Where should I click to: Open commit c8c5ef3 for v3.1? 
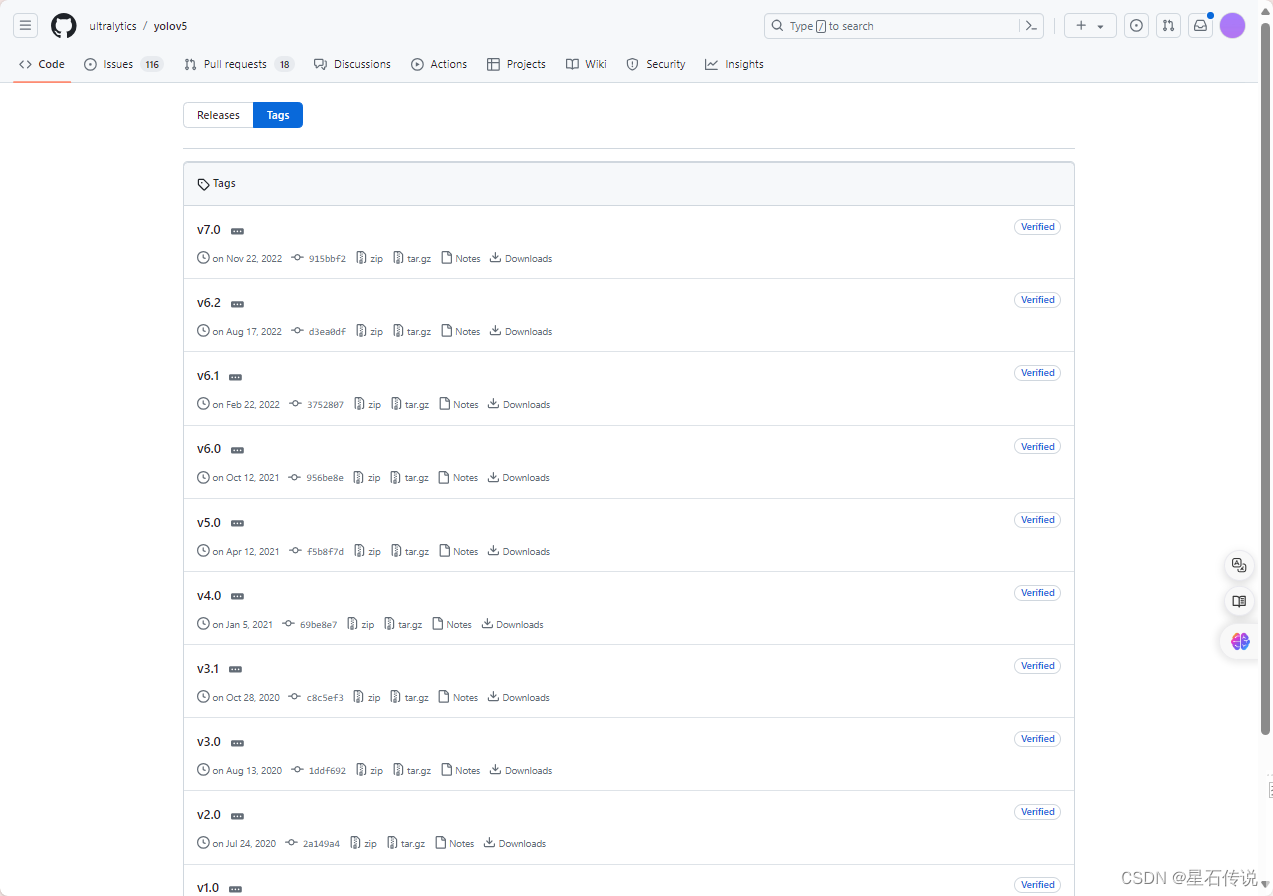tap(316, 697)
